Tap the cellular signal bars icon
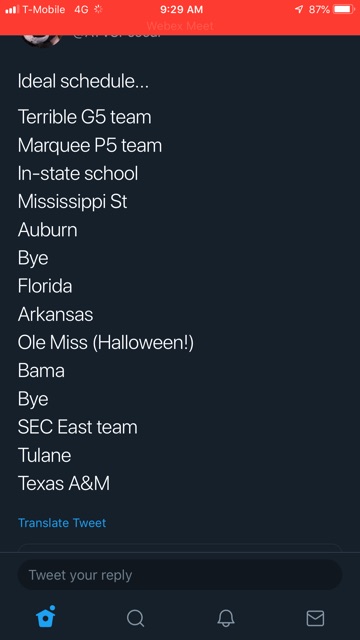The image size is (360, 640). [12, 10]
